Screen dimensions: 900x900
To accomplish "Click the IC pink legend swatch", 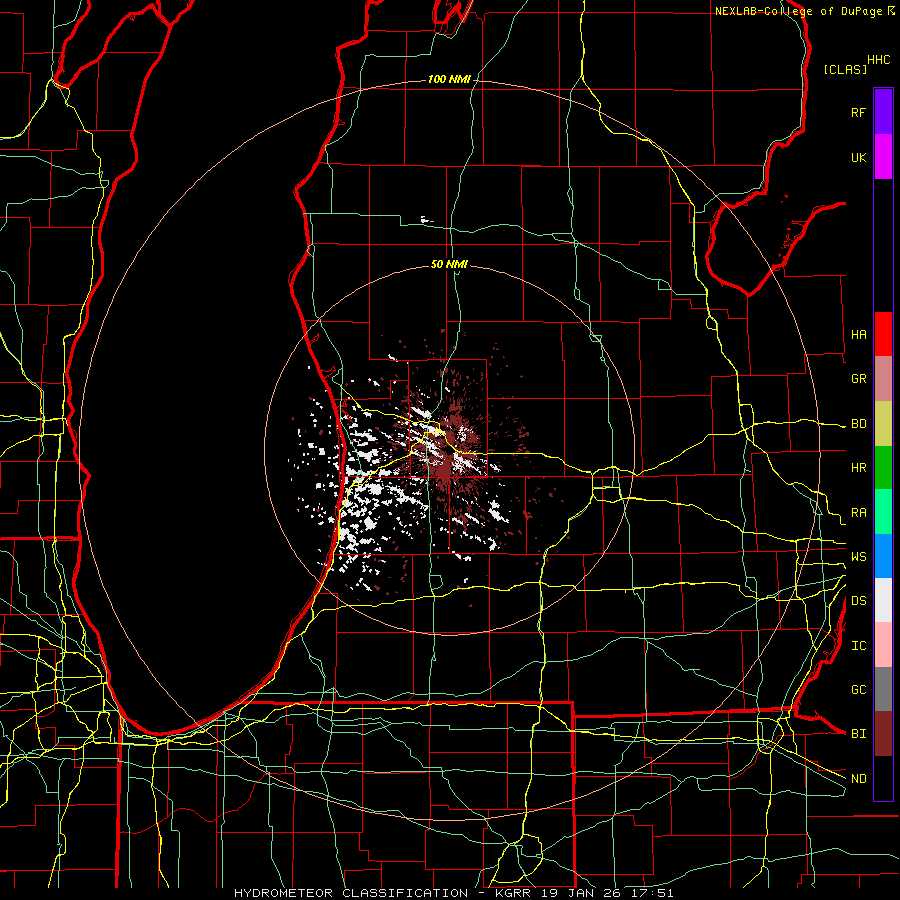I will [883, 645].
